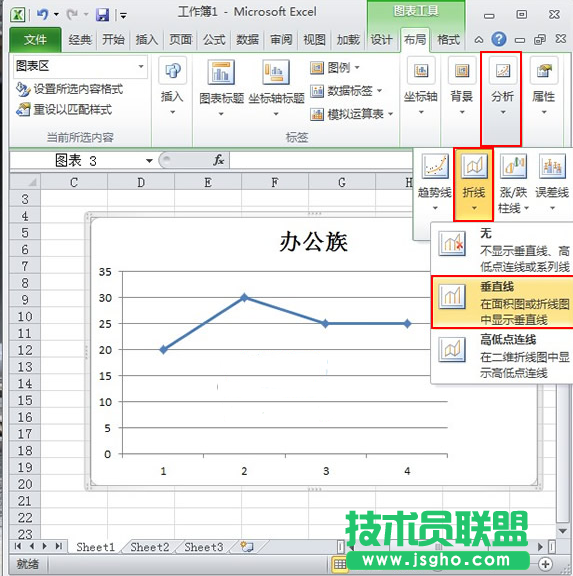The height and width of the screenshot is (576, 573).
Task: Click the 趋势线 trendline icon
Action: (435, 166)
